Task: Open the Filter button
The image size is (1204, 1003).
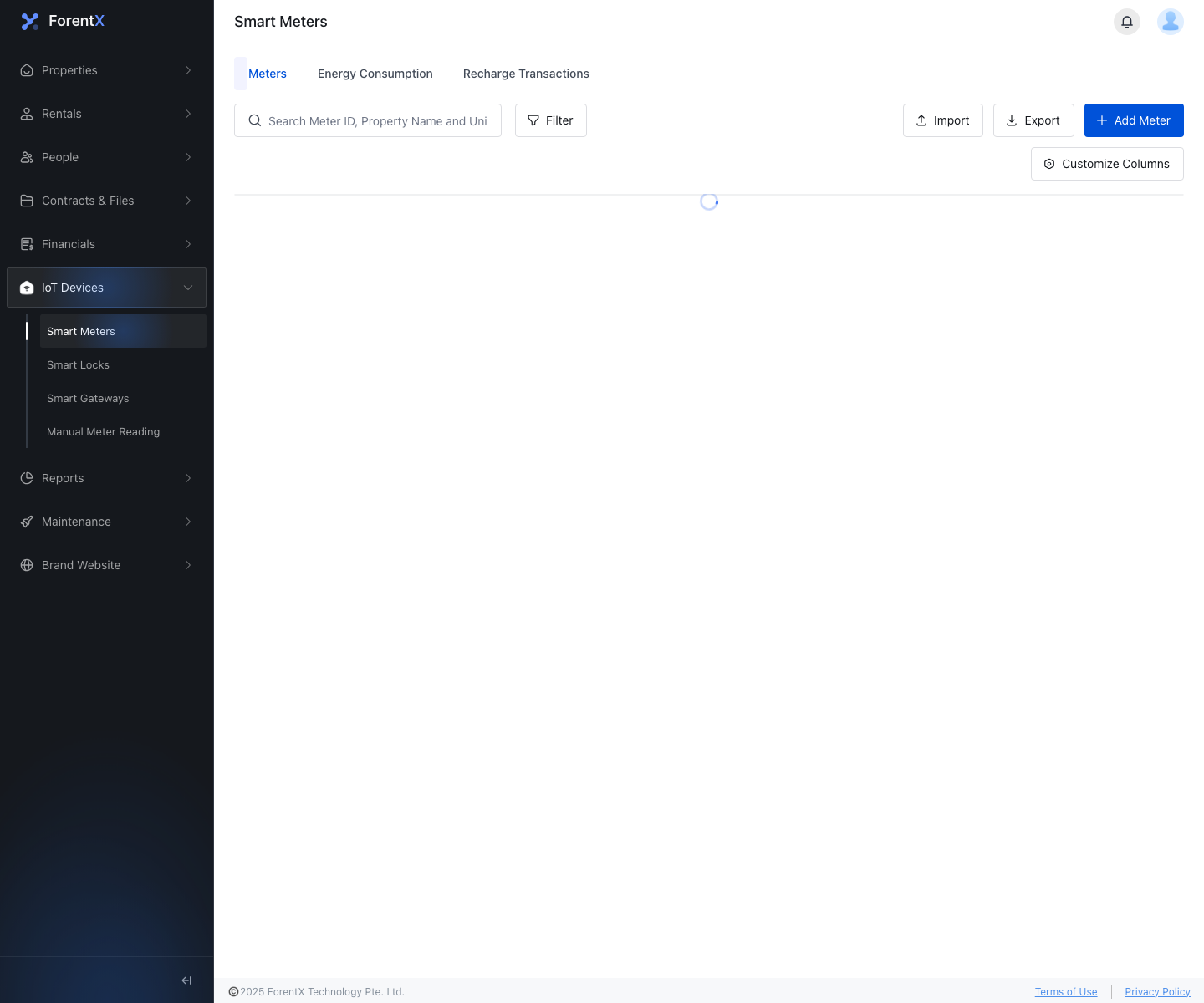Action: click(x=551, y=120)
